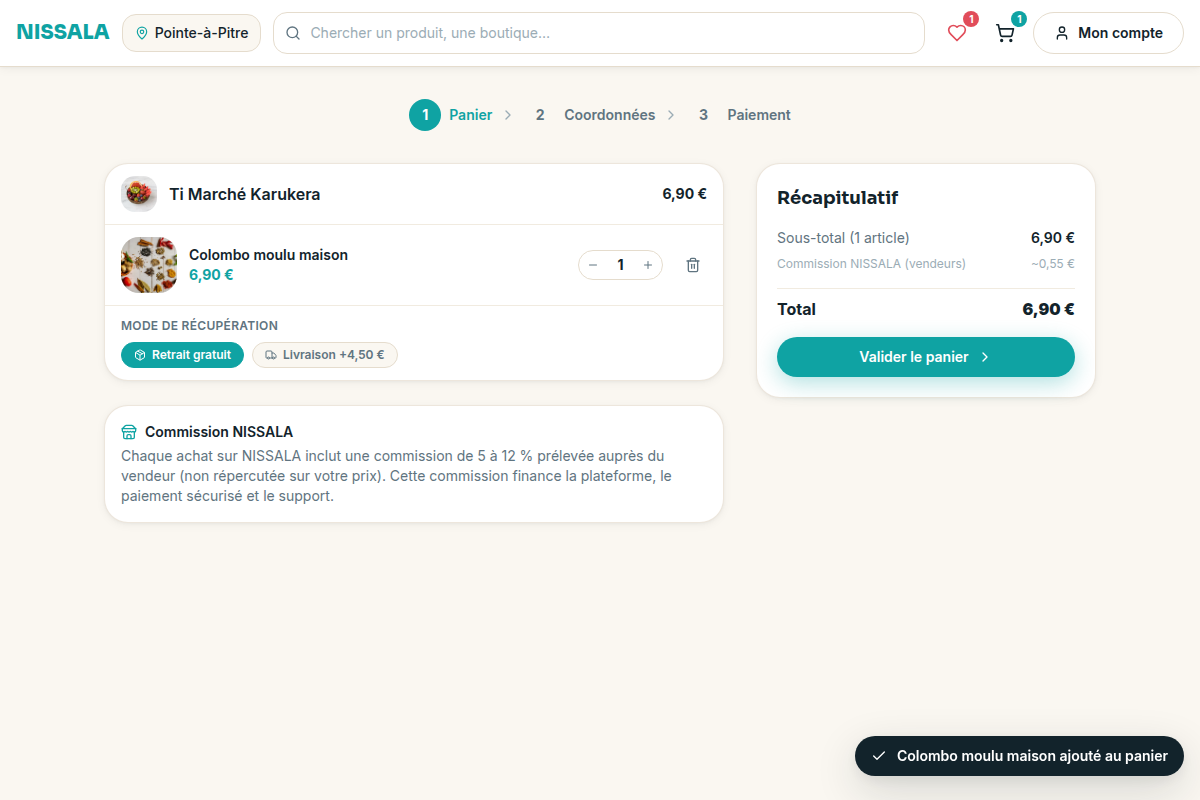The height and width of the screenshot is (800, 1200).
Task: Click the Commission NISSALA storefront icon
Action: [129, 432]
